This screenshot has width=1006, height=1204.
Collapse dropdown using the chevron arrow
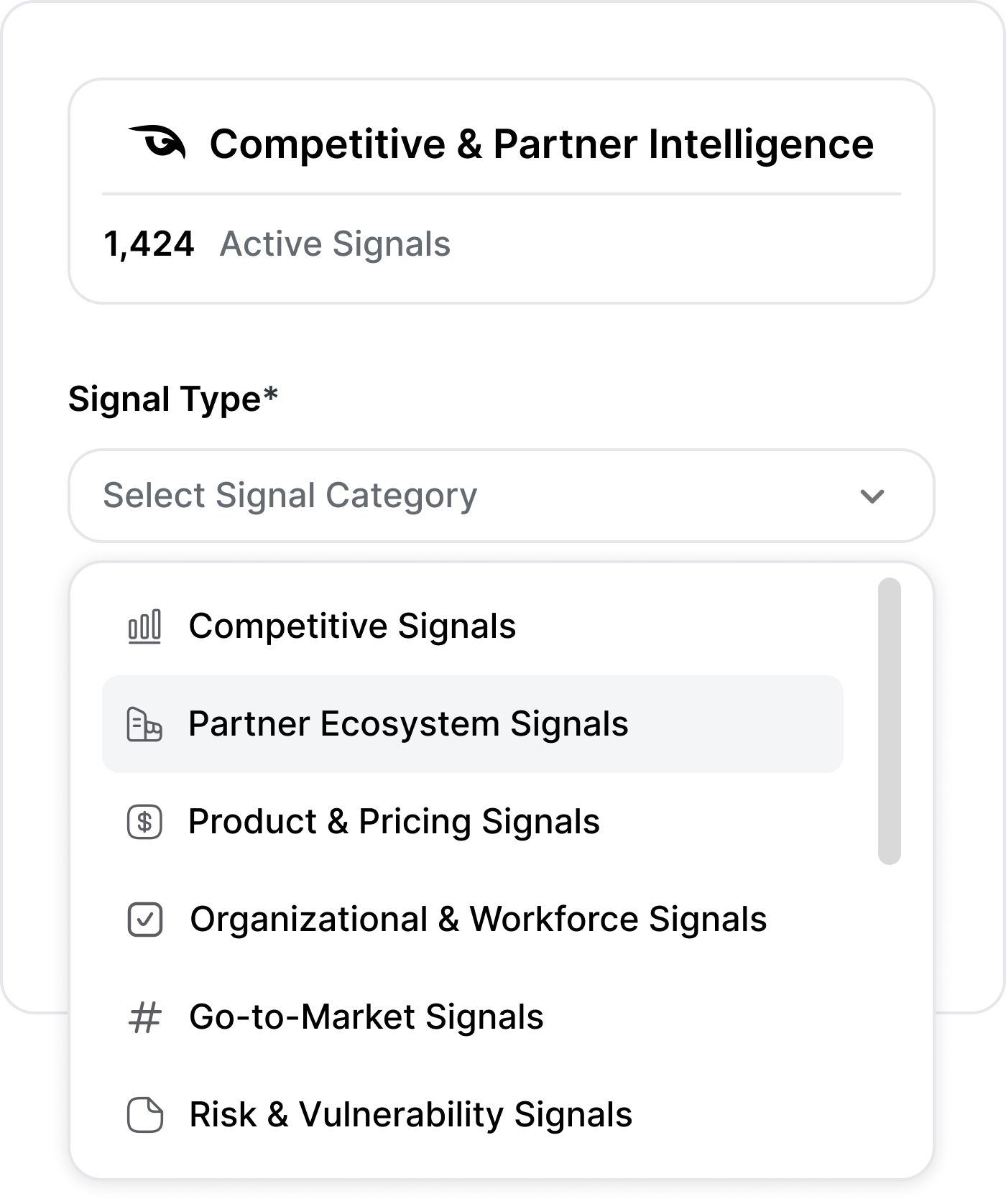coord(872,496)
